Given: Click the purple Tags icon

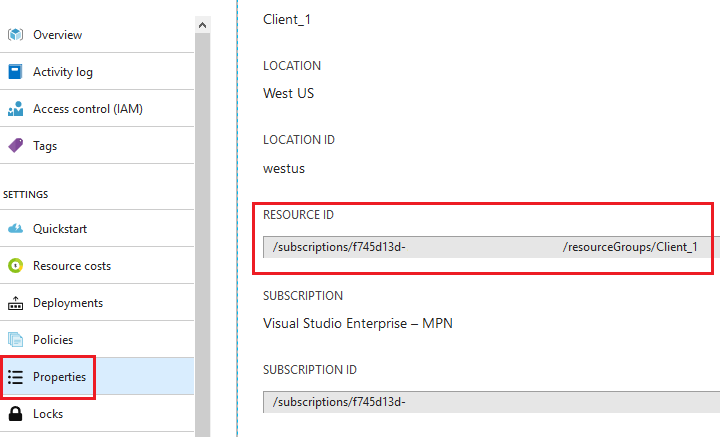Looking at the screenshot, I should [x=15, y=146].
